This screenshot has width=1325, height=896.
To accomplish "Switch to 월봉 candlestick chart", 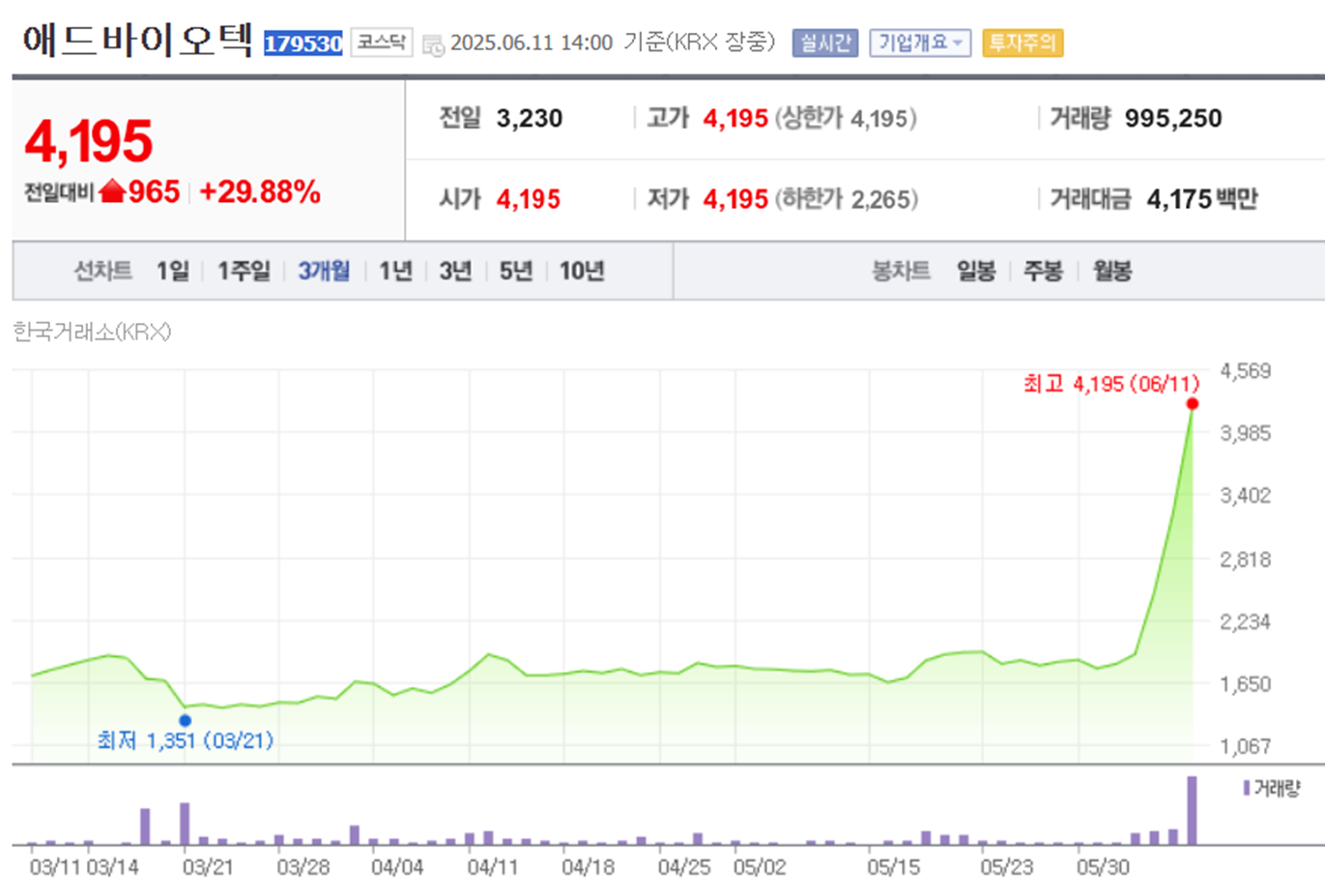I will pos(1112,271).
